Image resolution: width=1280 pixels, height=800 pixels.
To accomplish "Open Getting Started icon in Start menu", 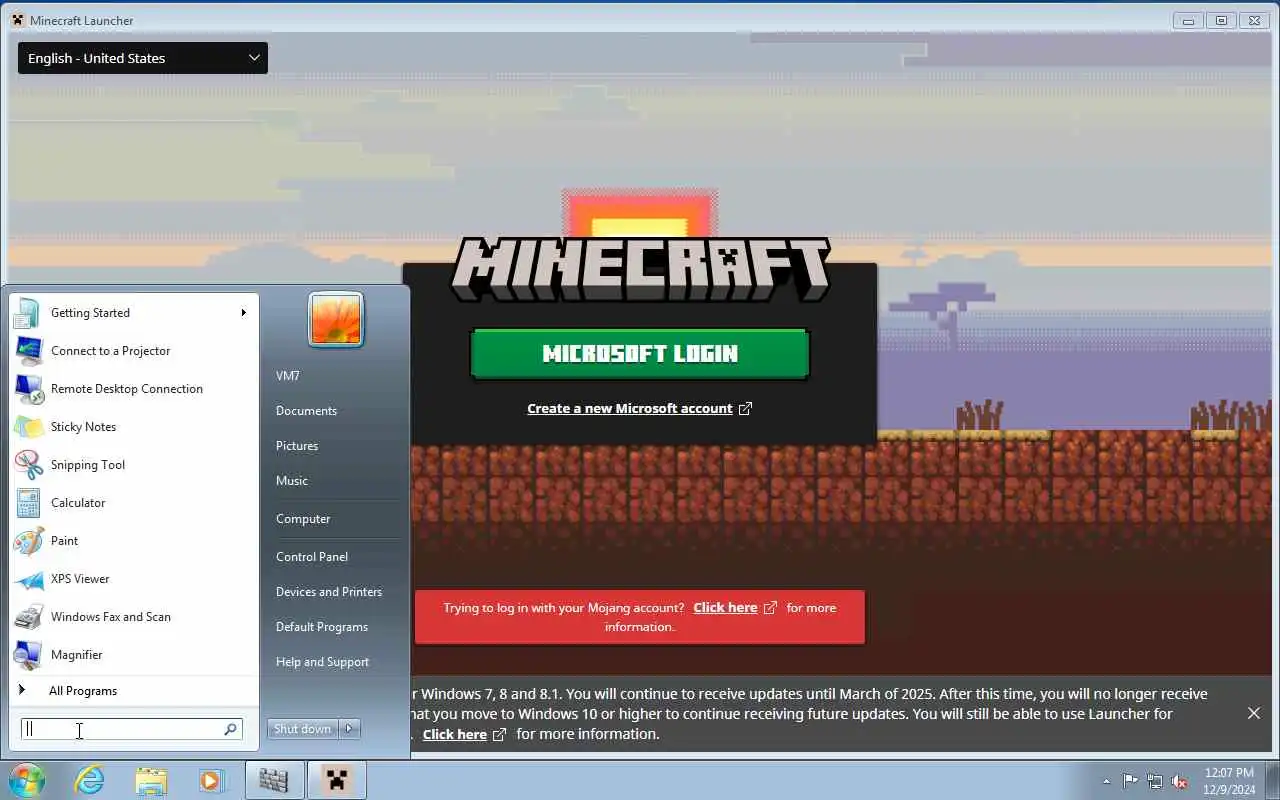I will tap(28, 313).
